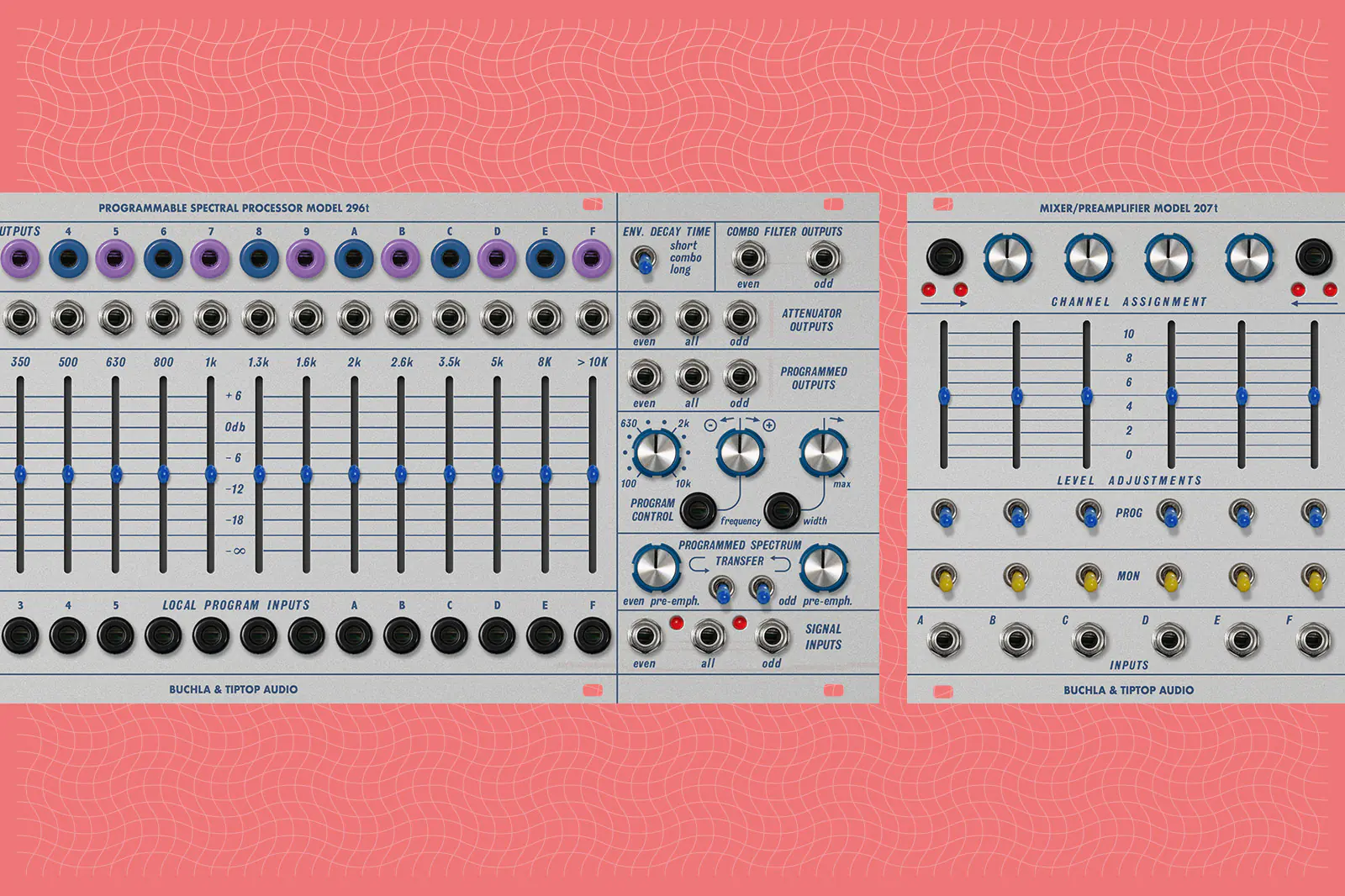Click the SIGNAL INPUTS all jack
Screen dimensions: 1345x896
(708, 636)
